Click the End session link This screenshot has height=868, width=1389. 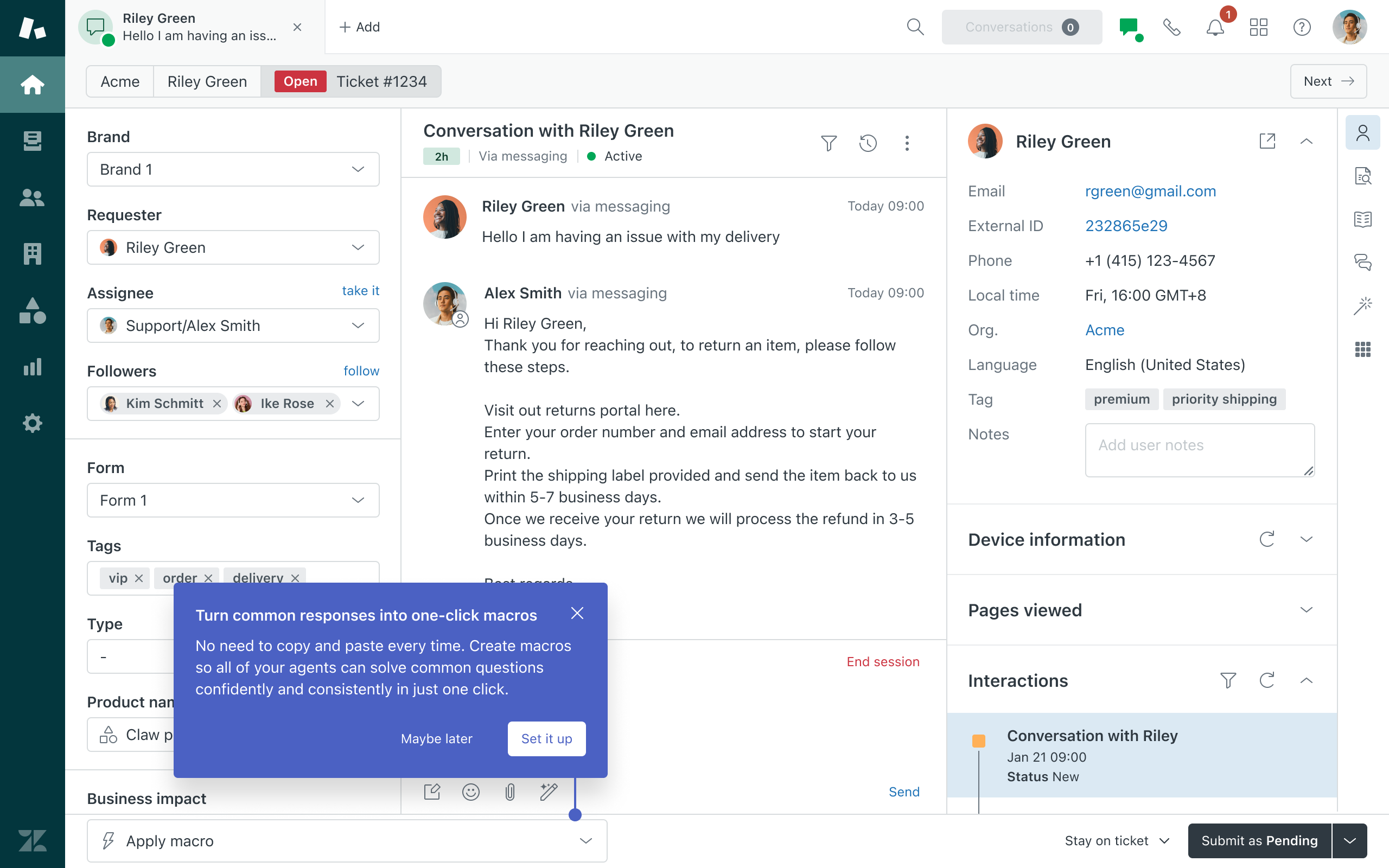click(883, 661)
